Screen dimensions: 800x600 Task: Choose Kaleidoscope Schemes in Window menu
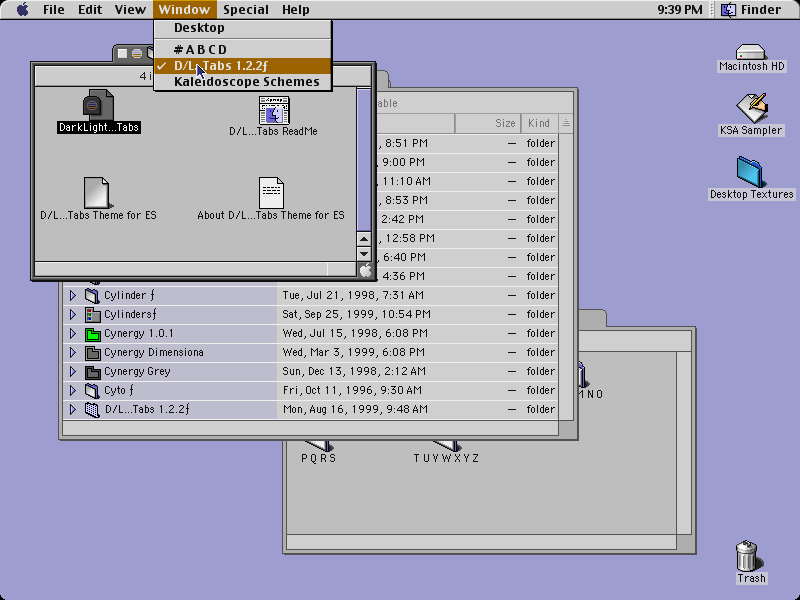pos(243,82)
